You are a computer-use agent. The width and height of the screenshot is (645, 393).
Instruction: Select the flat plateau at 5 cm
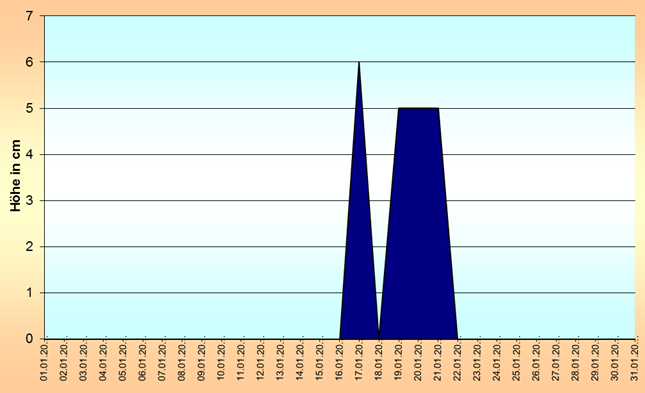point(418,108)
